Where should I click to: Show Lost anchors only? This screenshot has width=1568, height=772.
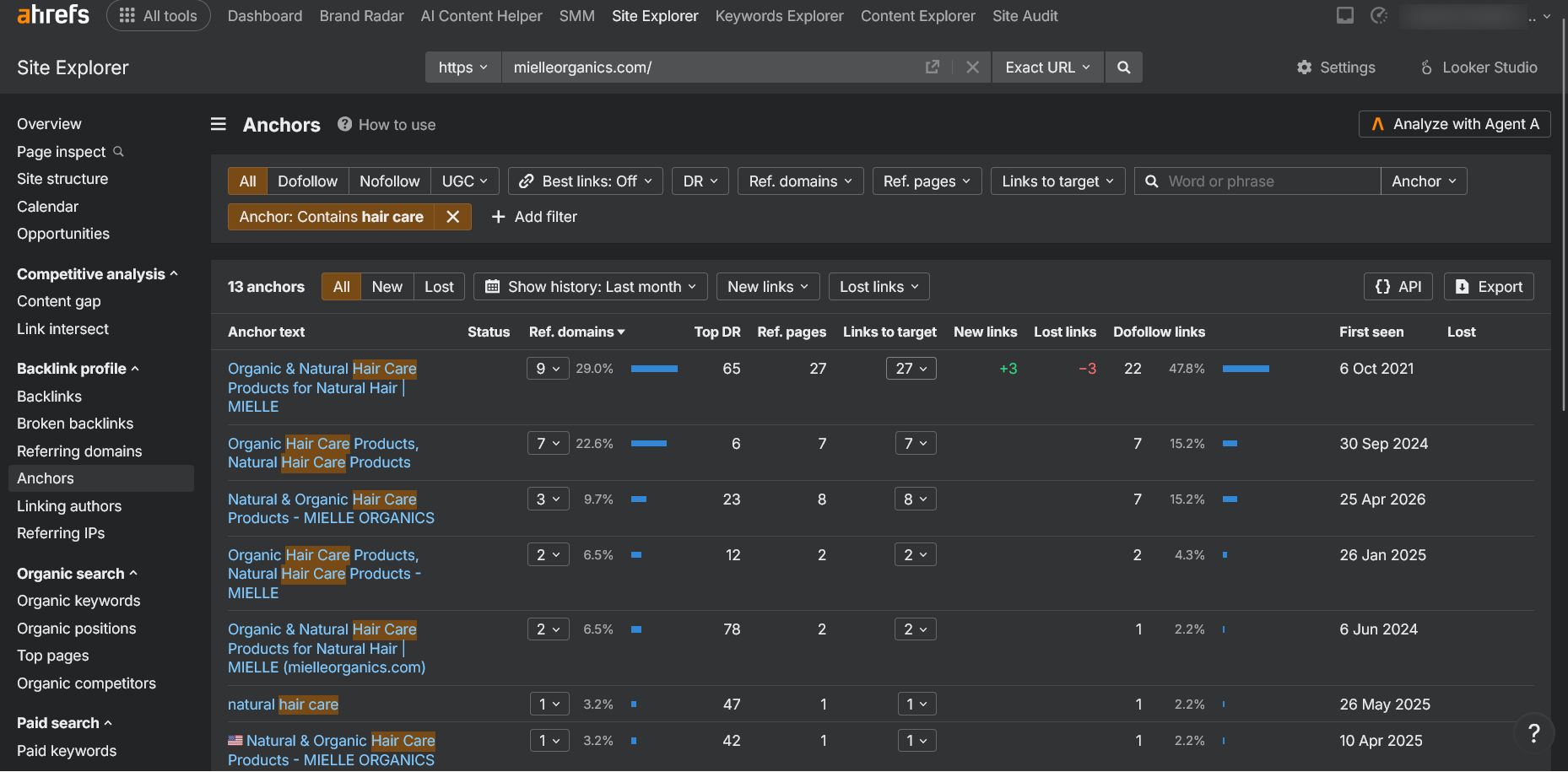pos(439,287)
